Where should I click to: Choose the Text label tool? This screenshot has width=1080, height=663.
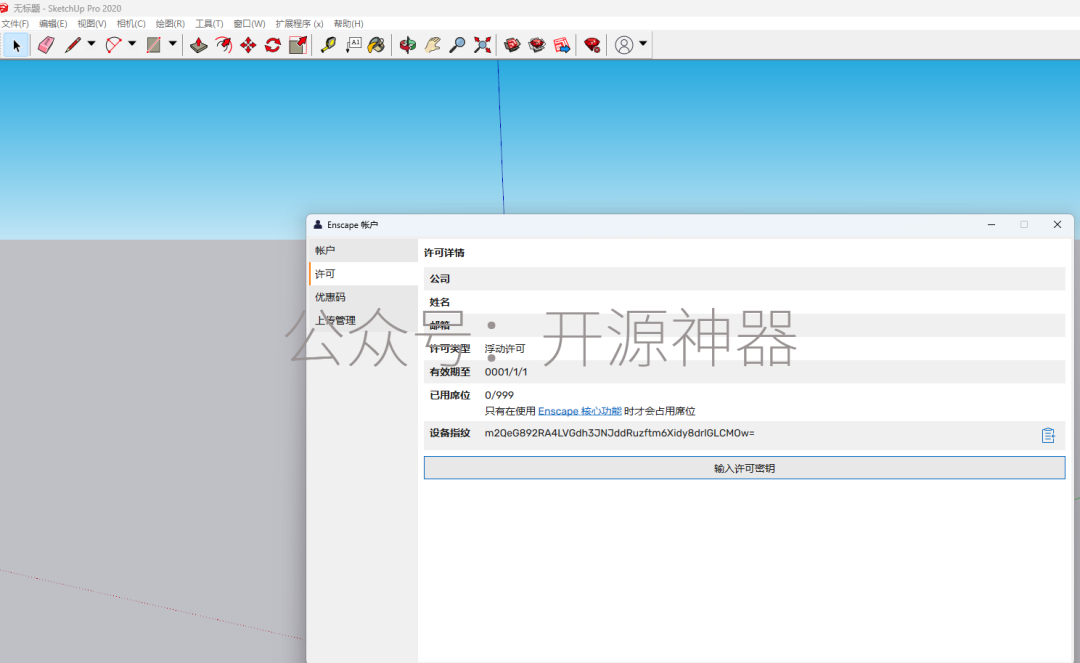coord(353,45)
